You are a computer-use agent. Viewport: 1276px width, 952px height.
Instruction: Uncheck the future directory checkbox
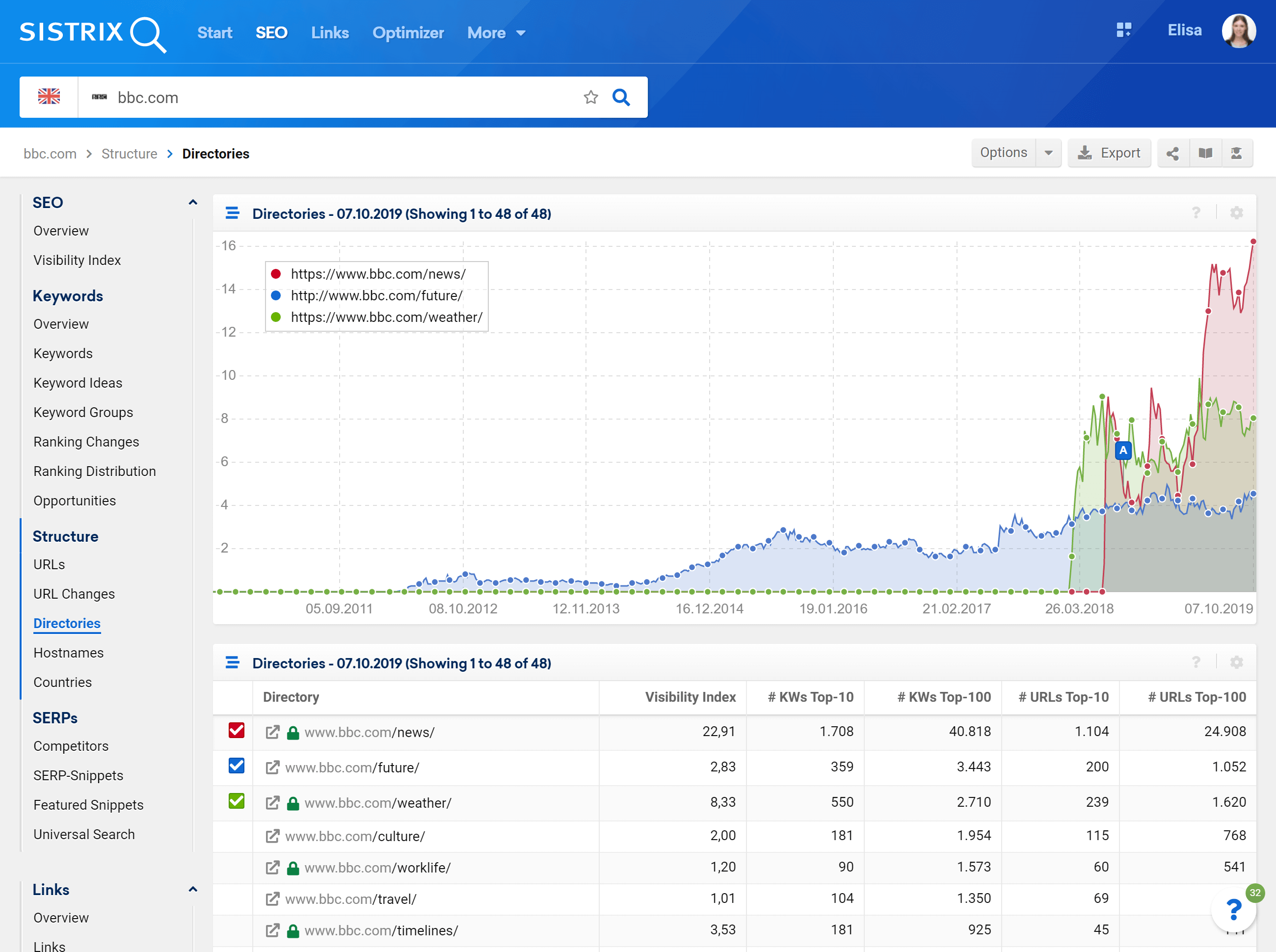pyautogui.click(x=236, y=766)
